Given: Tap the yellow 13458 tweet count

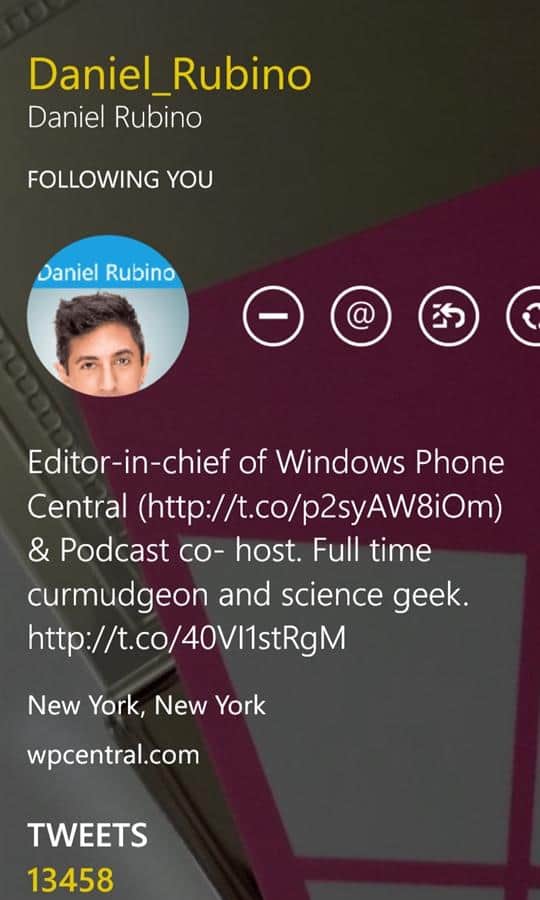Looking at the screenshot, I should tap(71, 880).
